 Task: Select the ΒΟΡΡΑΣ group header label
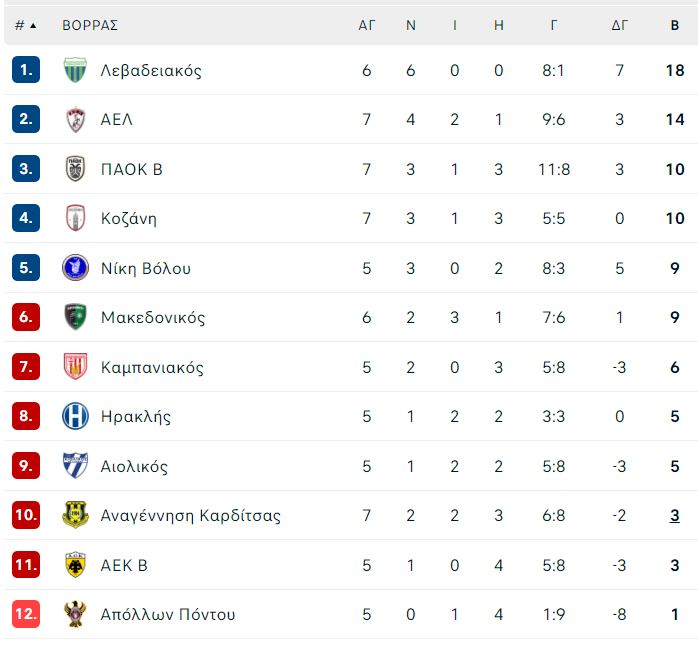[x=90, y=25]
